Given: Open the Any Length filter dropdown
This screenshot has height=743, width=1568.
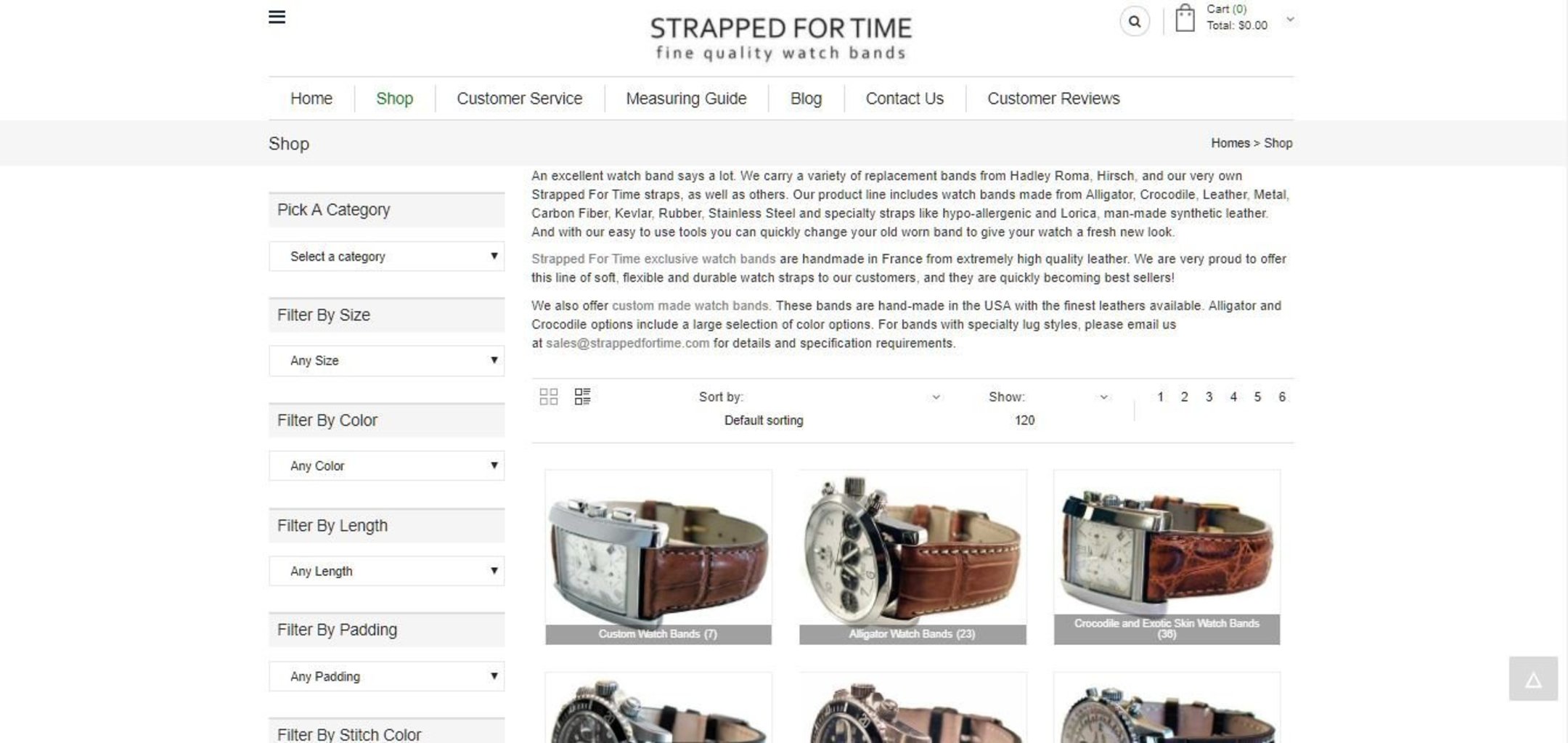Looking at the screenshot, I should click(387, 571).
